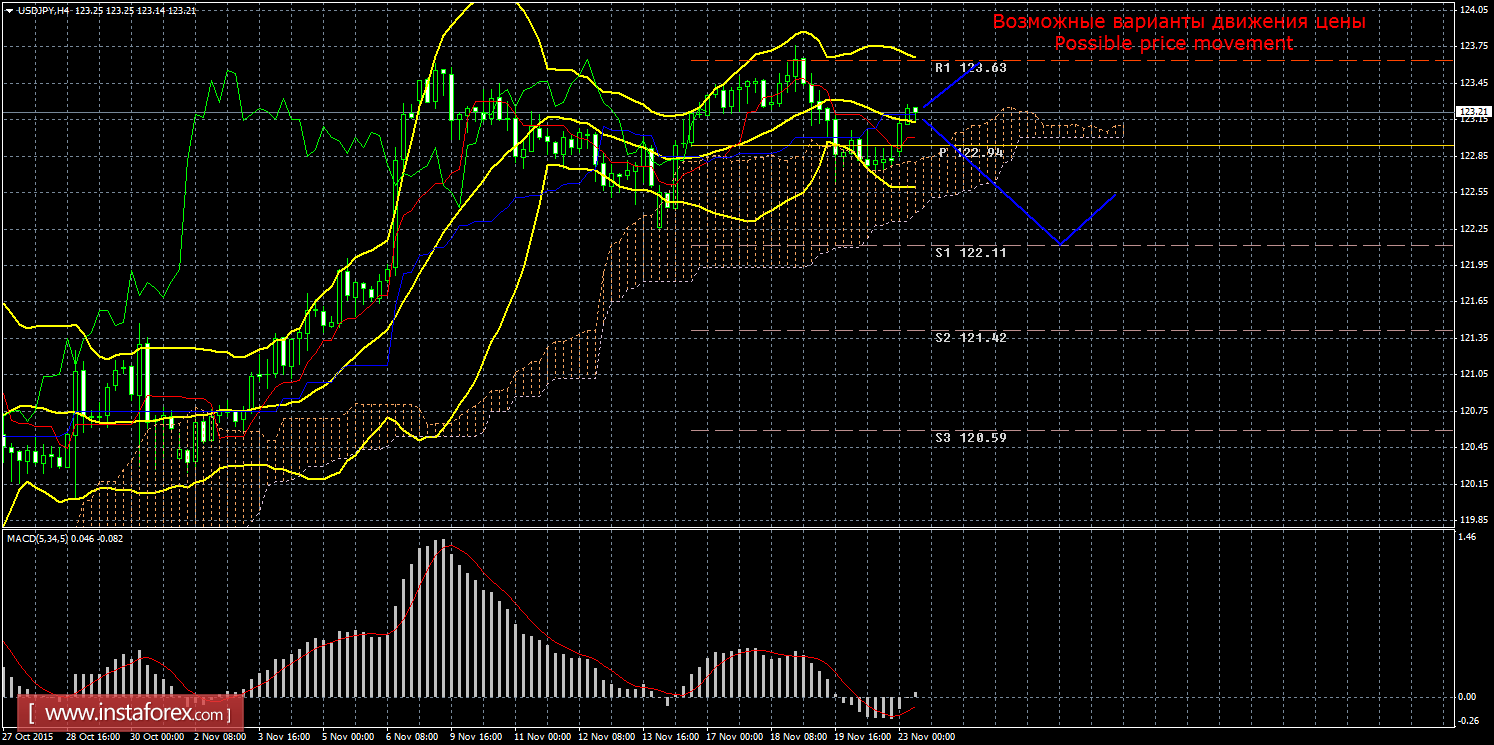The width and height of the screenshot is (1494, 745).
Task: Select the 27 Oct 2015 date label
Action: click(x=30, y=736)
